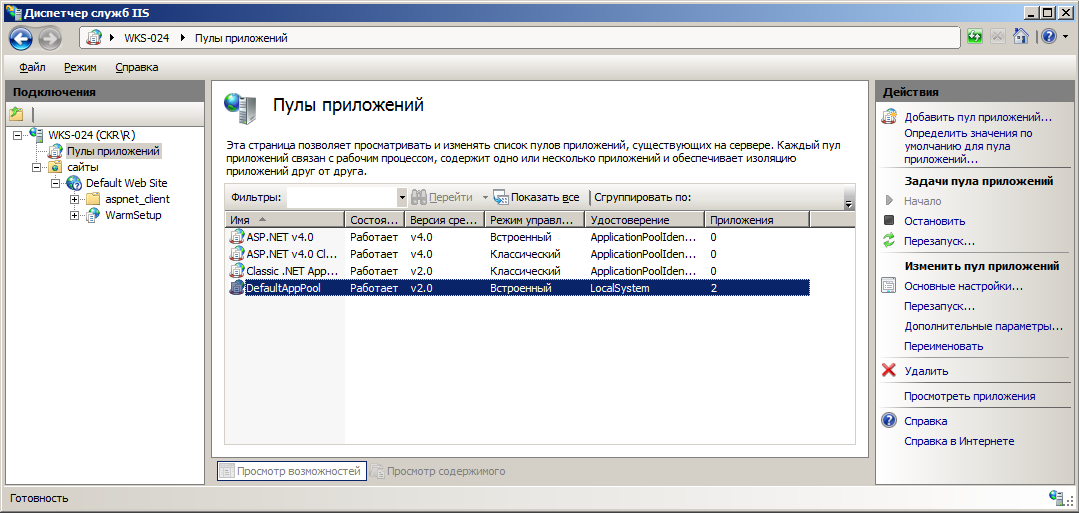
Task: Open the Справка menu in menu bar
Action: coord(137,67)
